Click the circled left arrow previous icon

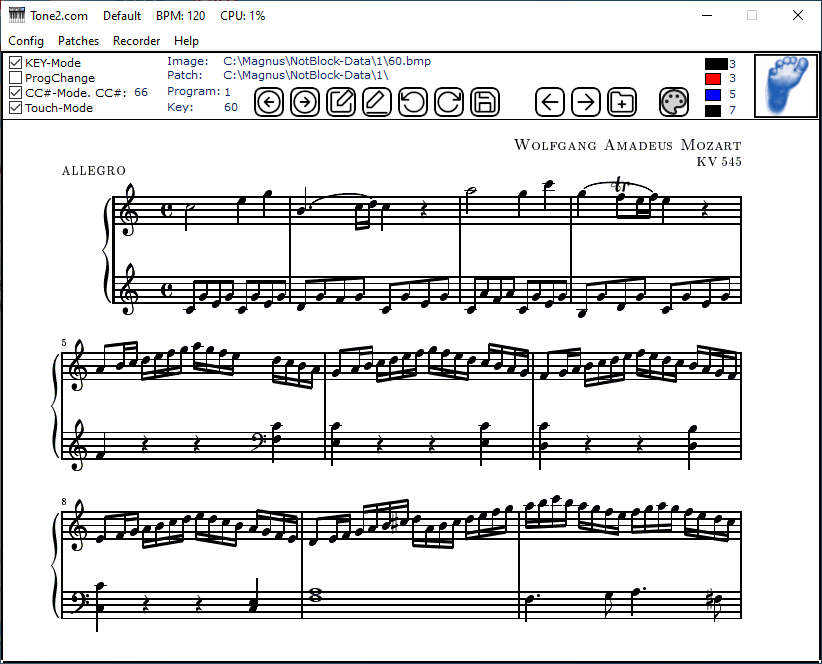(269, 102)
